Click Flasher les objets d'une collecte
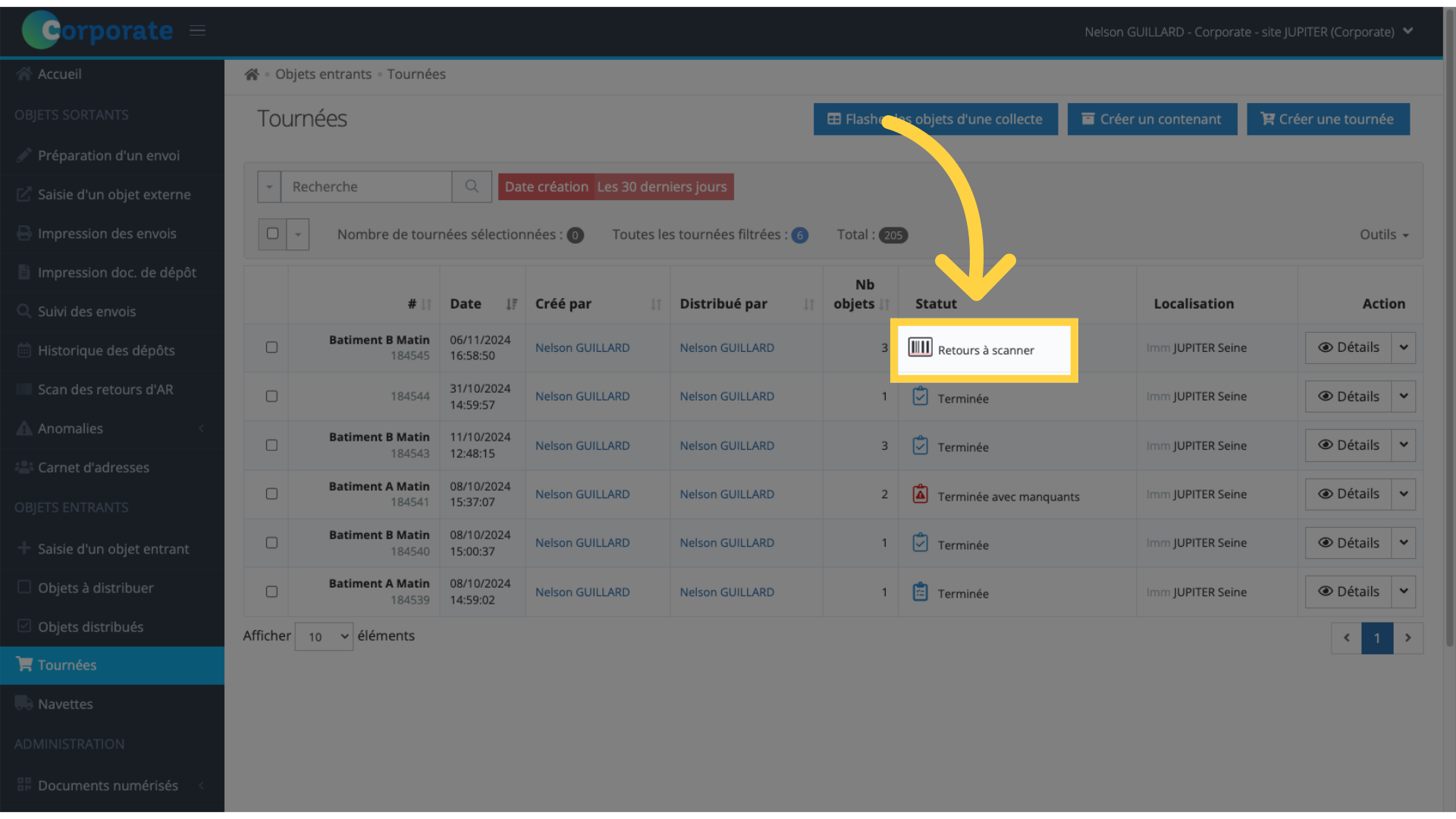The image size is (1456, 819). [936, 120]
